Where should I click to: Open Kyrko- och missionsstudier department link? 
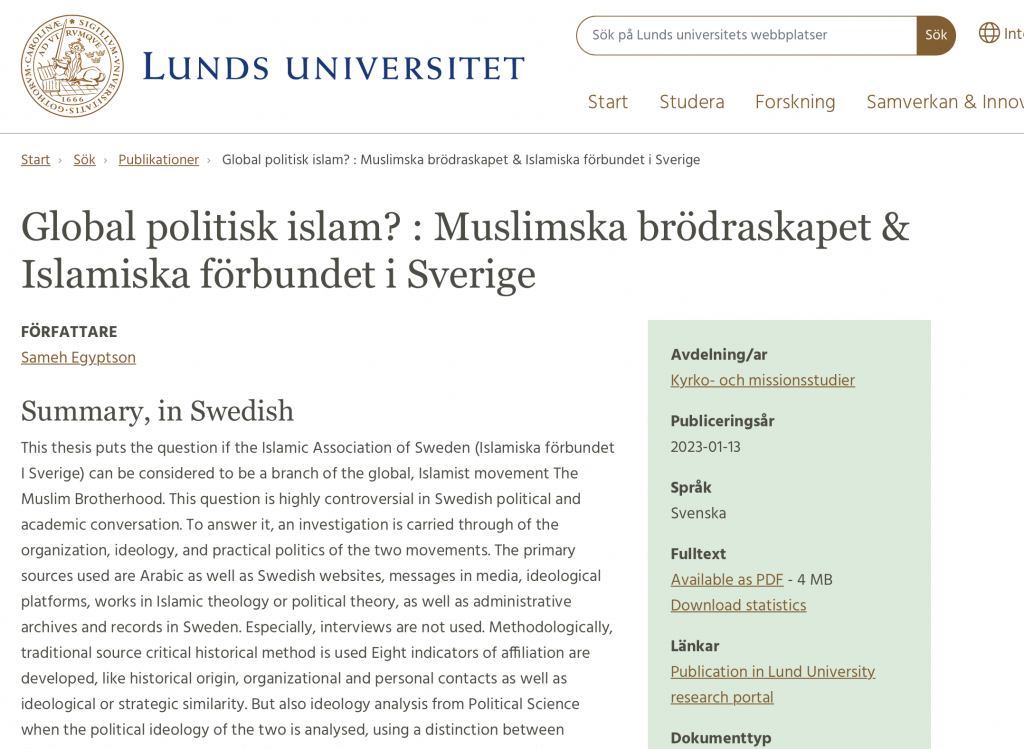coord(762,380)
